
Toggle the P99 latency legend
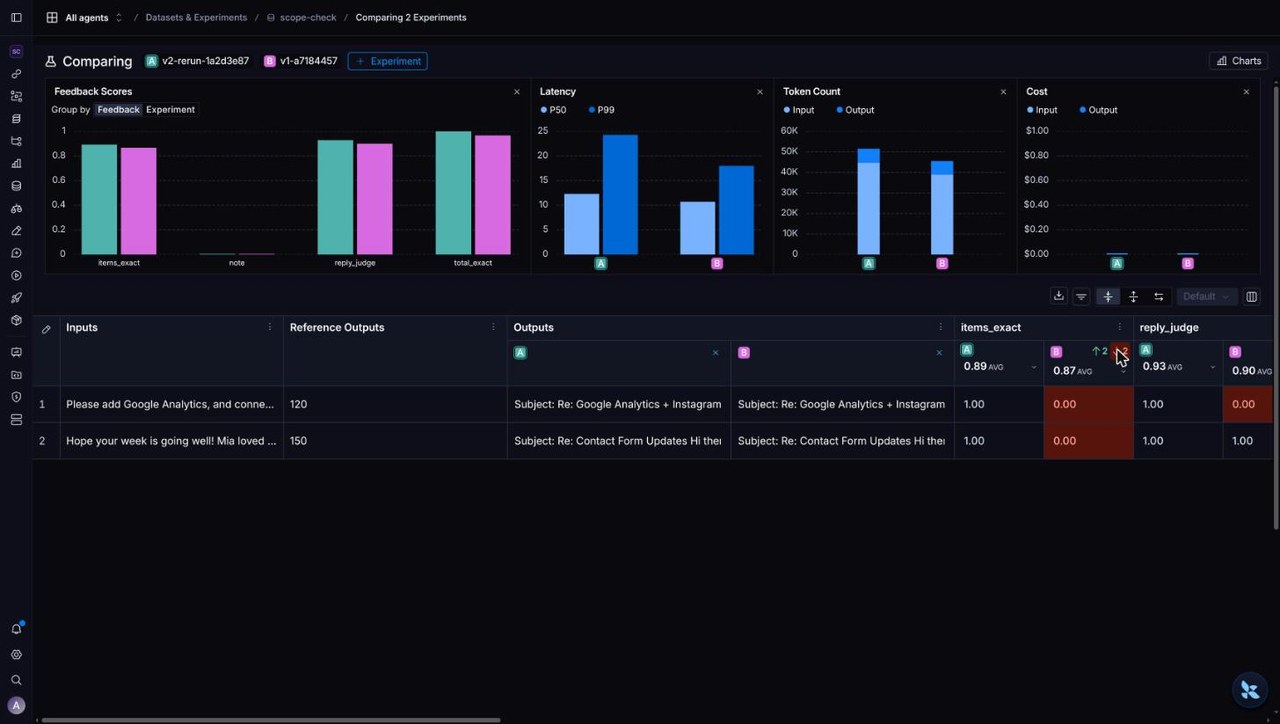coord(600,110)
